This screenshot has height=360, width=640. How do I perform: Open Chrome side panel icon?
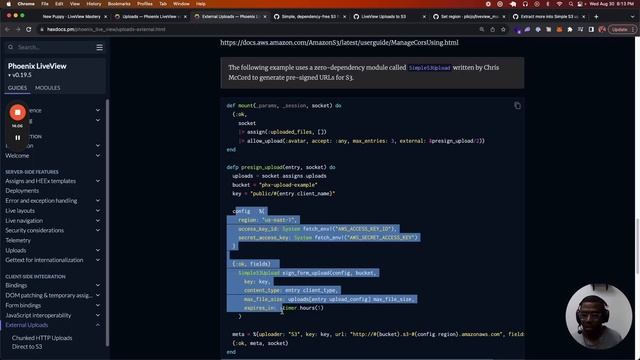[591, 29]
